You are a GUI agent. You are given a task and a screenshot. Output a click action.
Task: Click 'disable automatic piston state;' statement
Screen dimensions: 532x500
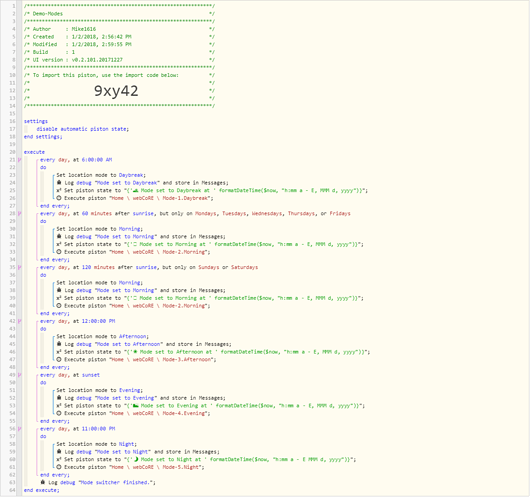(x=83, y=130)
